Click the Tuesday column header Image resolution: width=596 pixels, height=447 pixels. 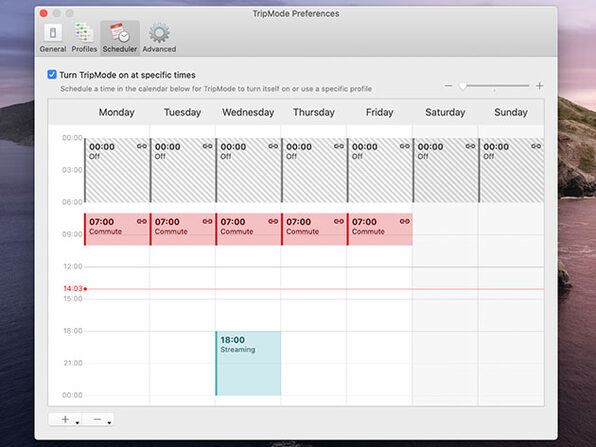pos(182,112)
